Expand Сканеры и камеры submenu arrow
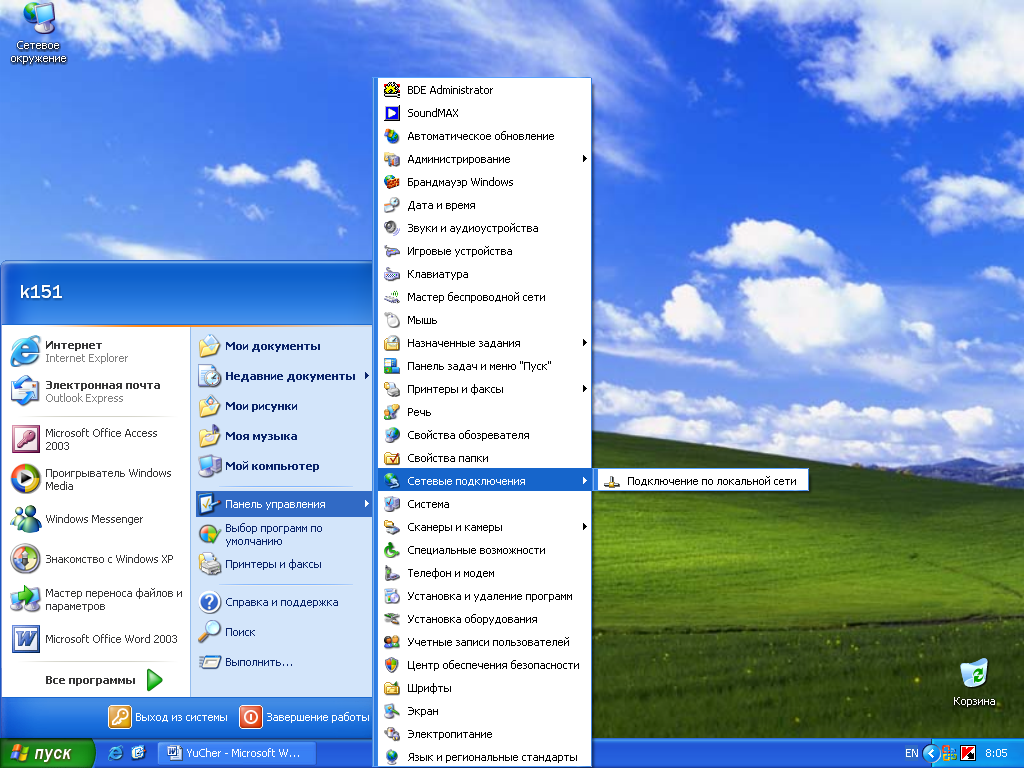The image size is (1024, 768). tap(584, 527)
